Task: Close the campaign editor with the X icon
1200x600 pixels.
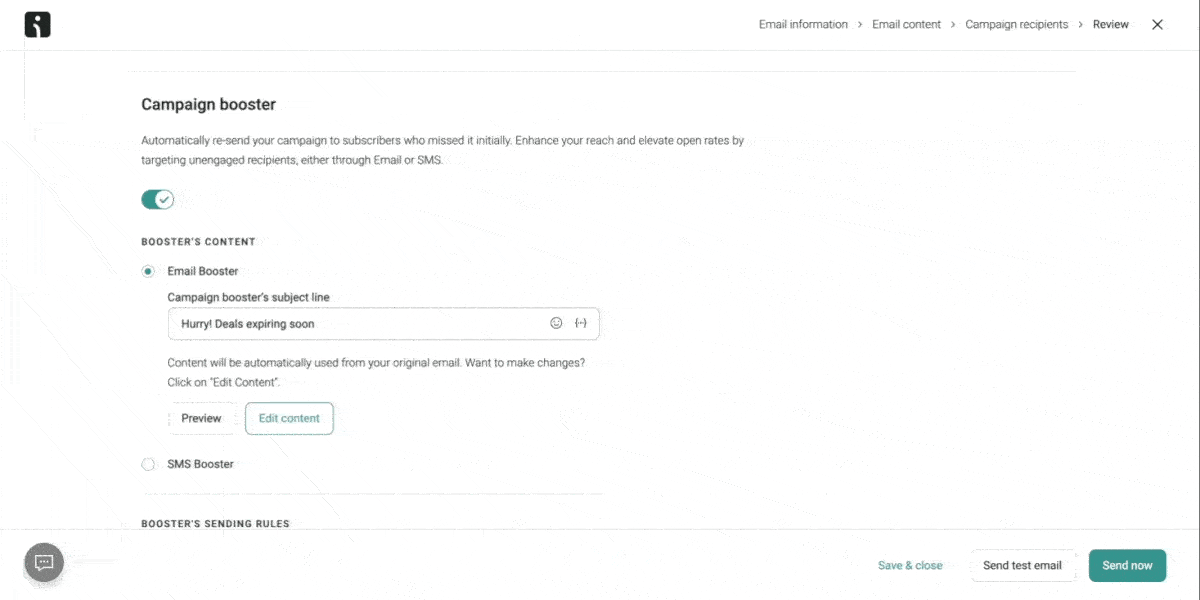Action: [x=1157, y=25]
